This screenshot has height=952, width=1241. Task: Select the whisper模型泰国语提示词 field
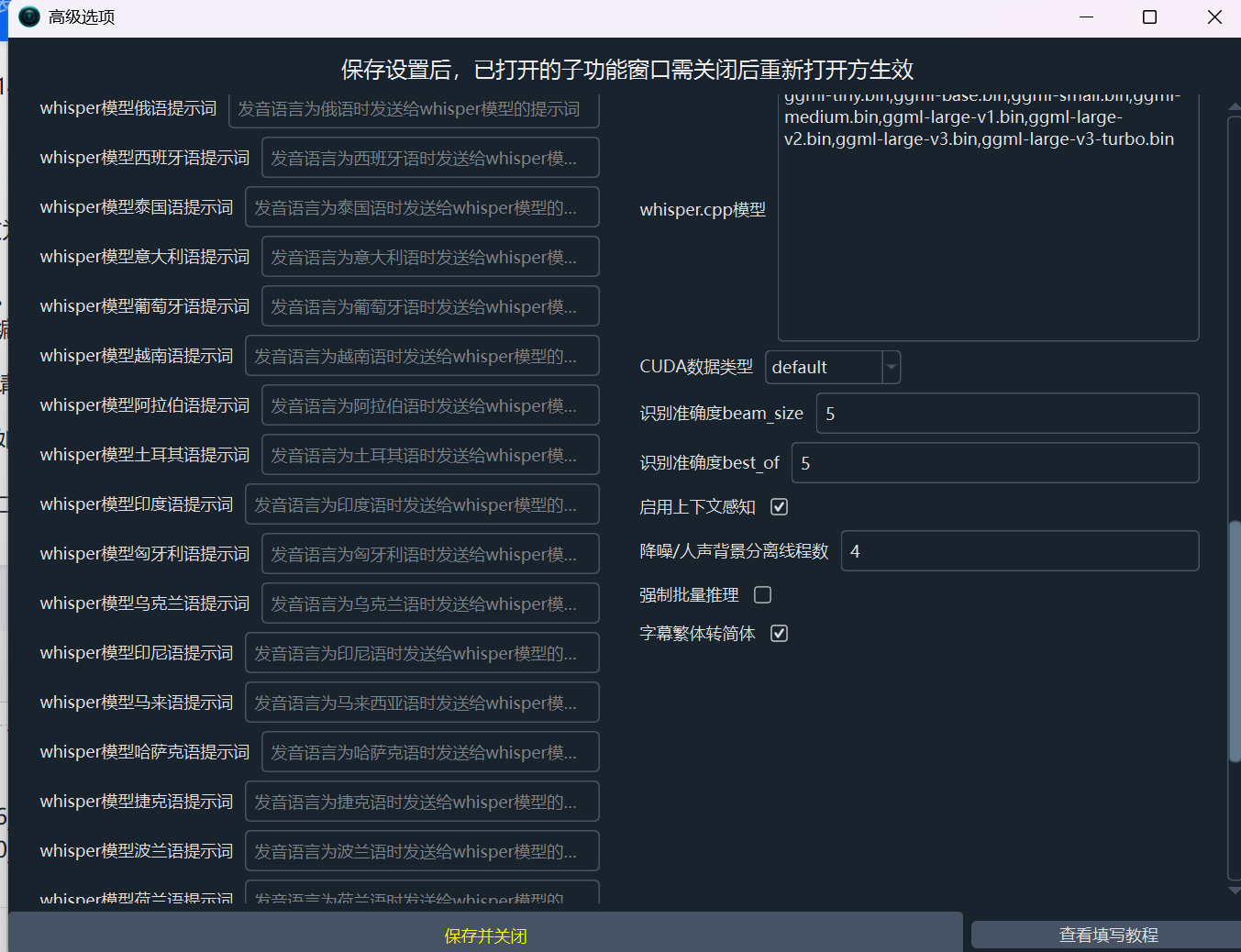(x=422, y=206)
